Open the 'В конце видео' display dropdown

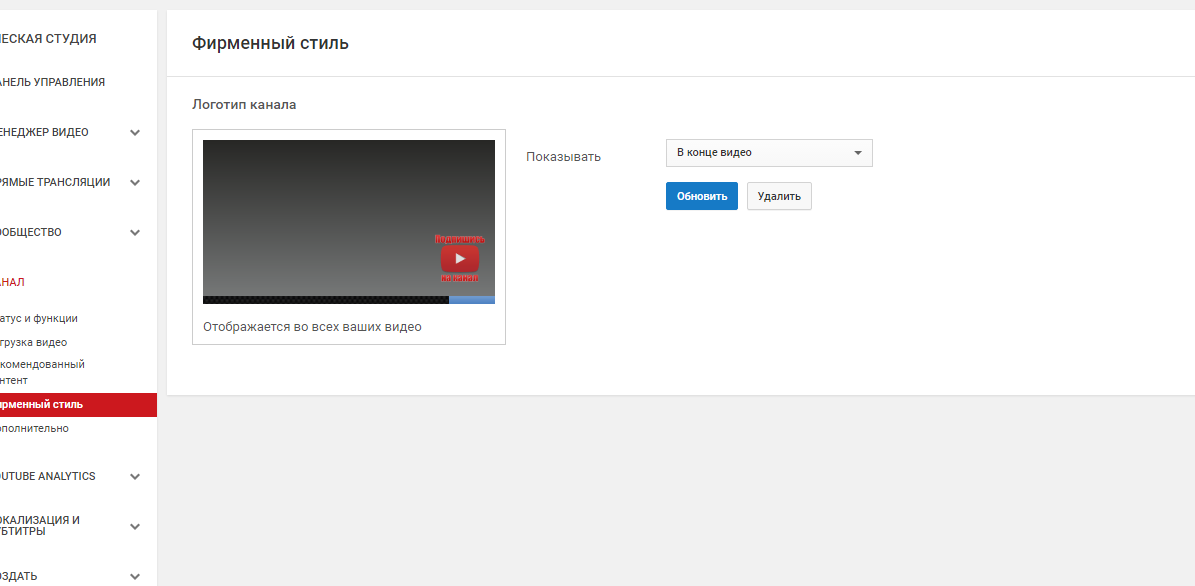tap(768, 153)
